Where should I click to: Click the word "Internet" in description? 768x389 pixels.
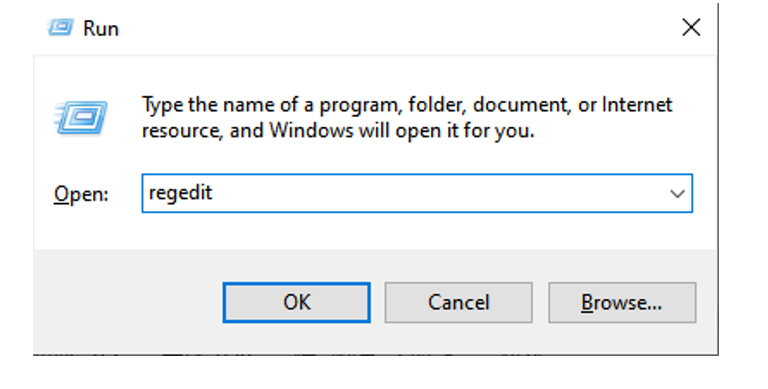[x=637, y=104]
